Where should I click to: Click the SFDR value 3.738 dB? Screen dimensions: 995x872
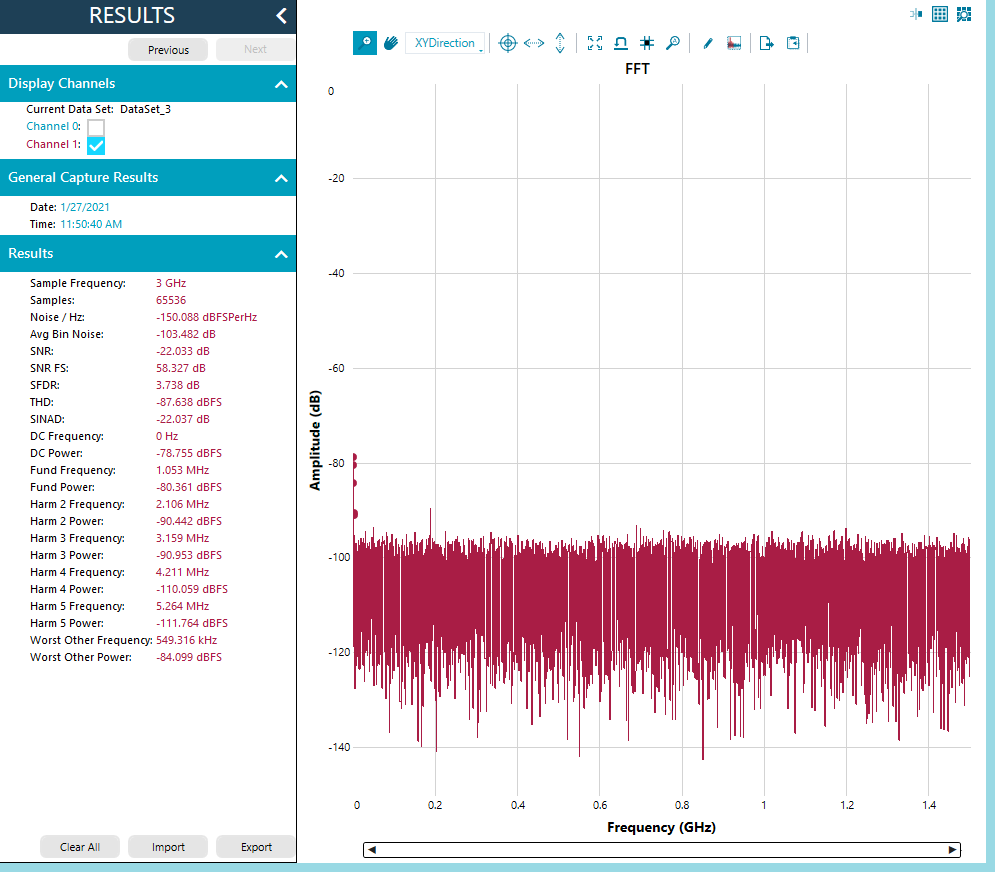[178, 385]
